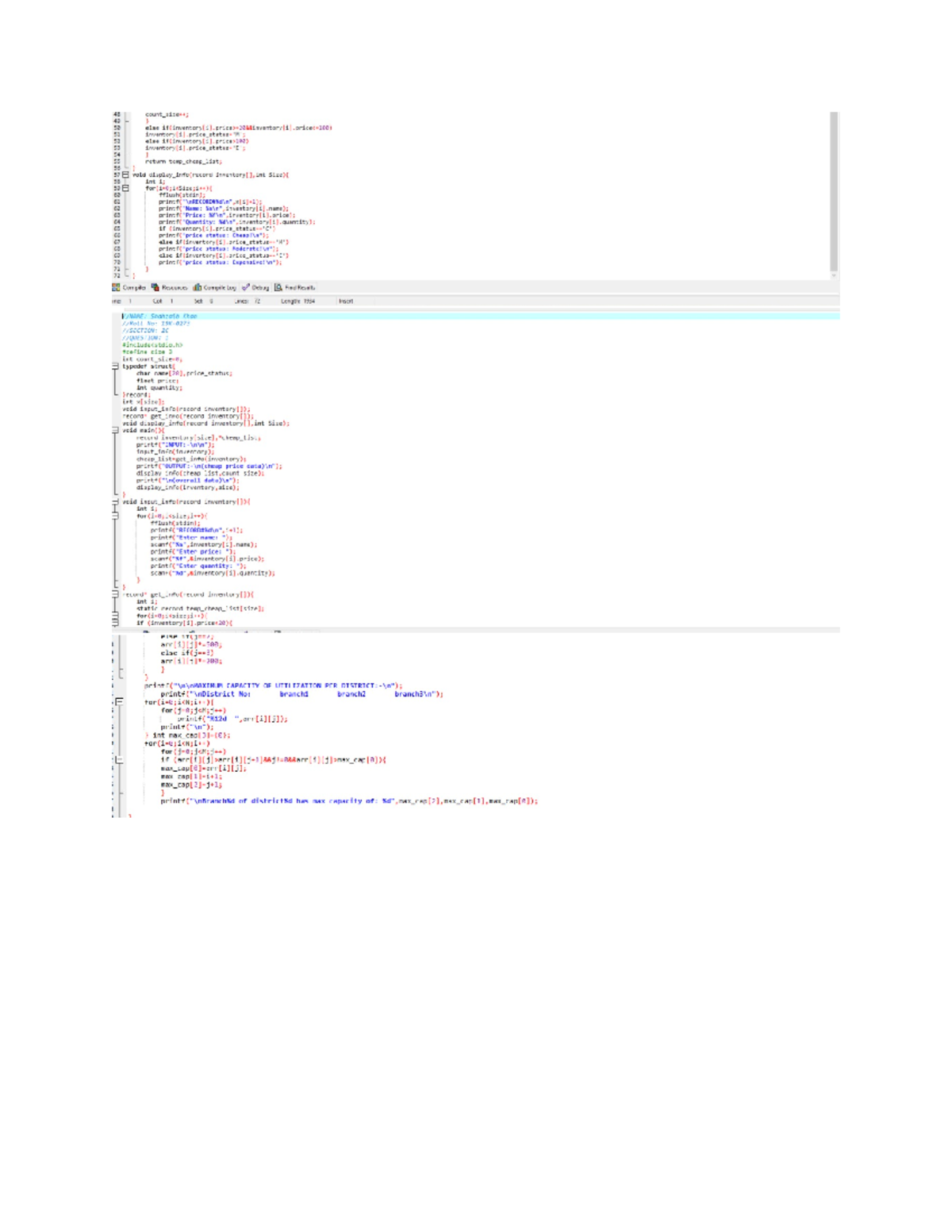Click the 'printf("Enter price: ");' line
Image resolution: width=952 pixels, height=1232 pixels.
click(x=194, y=552)
